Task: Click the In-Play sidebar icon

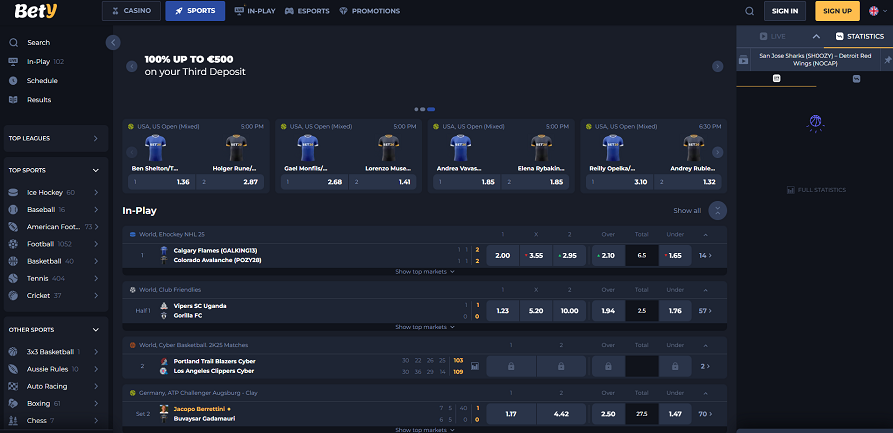Action: (x=13, y=62)
